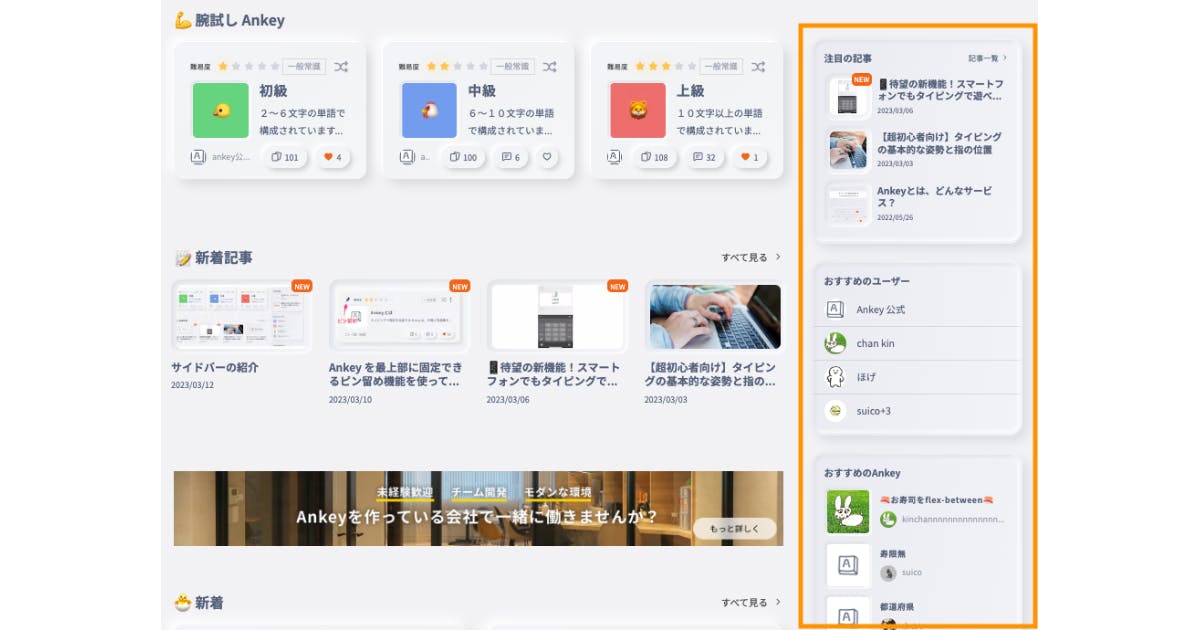Image resolution: width=1200 pixels, height=630 pixels.
Task: Open the comments icon showing 32
Action: pos(704,157)
